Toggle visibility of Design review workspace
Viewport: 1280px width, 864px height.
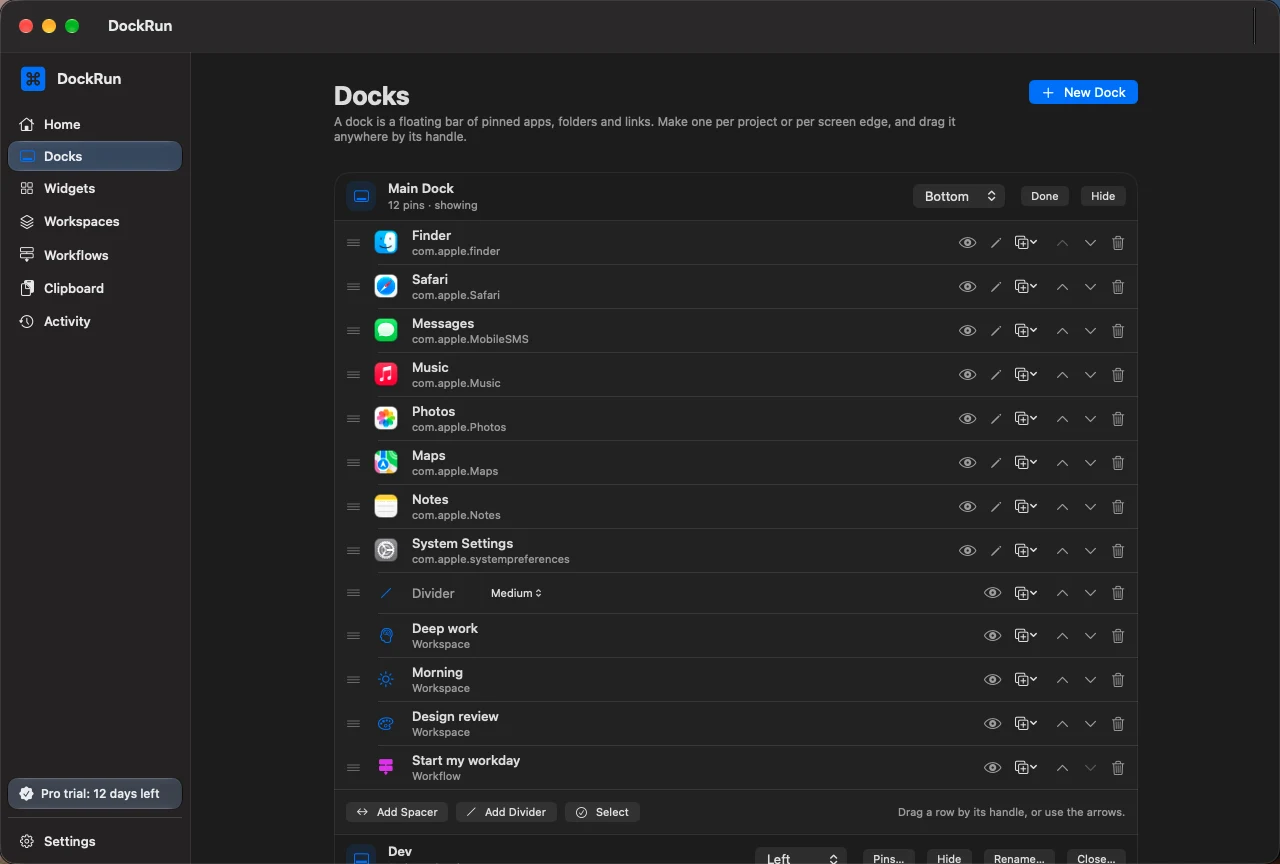pyautogui.click(x=992, y=724)
